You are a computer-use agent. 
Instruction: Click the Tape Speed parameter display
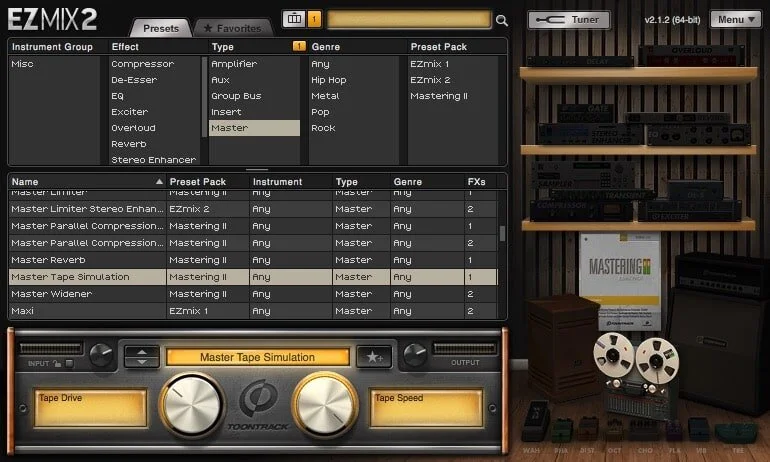(426, 408)
